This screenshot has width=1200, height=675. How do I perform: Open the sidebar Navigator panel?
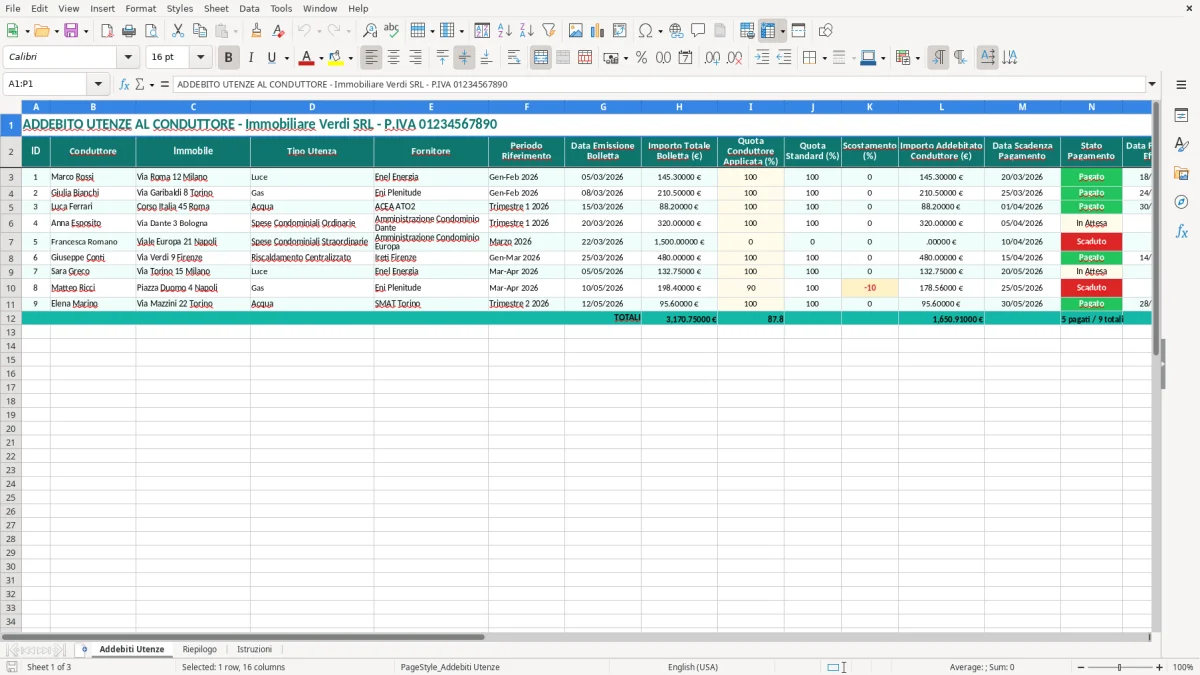[x=1181, y=202]
